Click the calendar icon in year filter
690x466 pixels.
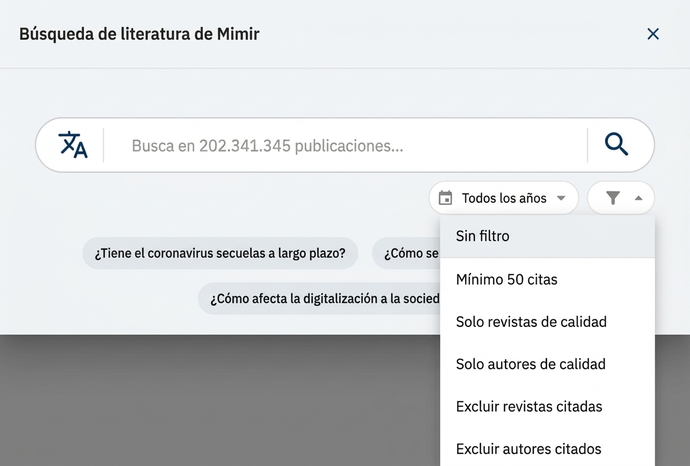click(445, 198)
